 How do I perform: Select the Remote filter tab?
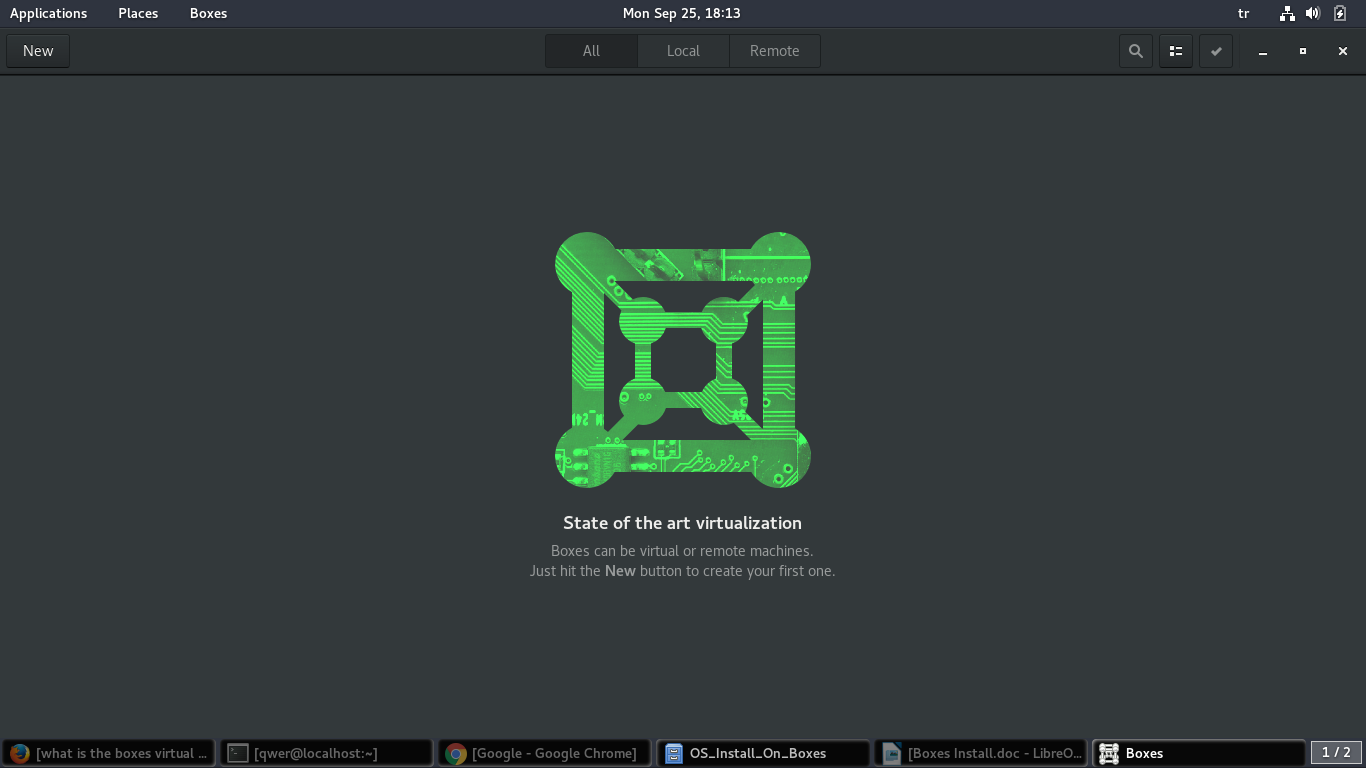[x=775, y=51]
